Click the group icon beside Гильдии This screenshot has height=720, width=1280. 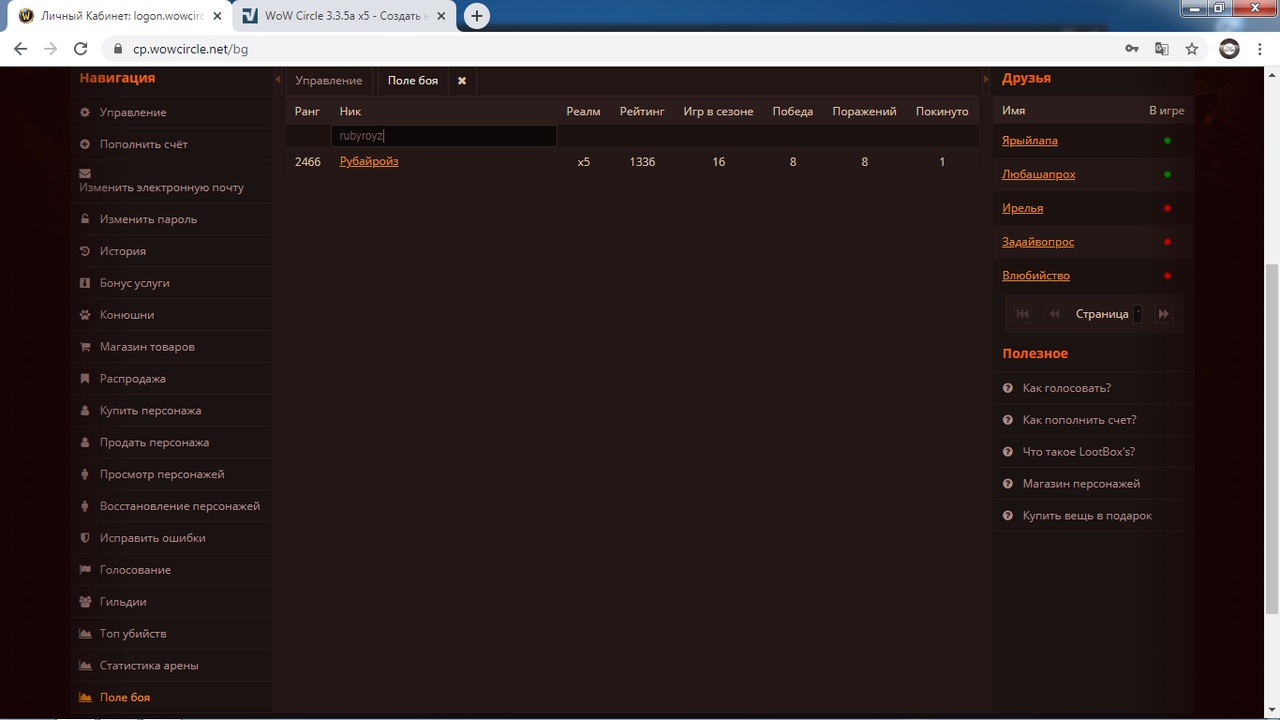[x=85, y=602]
